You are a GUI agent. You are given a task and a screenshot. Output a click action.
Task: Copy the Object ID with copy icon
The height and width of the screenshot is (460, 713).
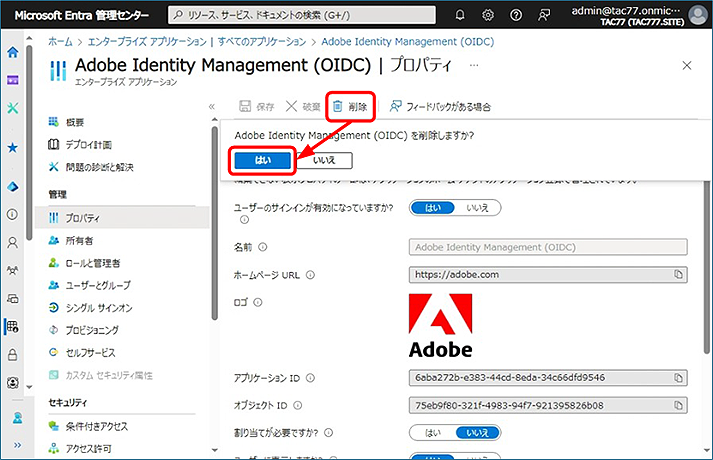(x=678, y=405)
